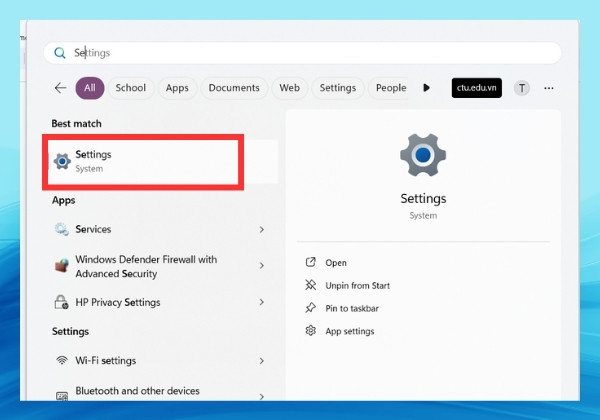Switch to the School filter tab

point(131,88)
